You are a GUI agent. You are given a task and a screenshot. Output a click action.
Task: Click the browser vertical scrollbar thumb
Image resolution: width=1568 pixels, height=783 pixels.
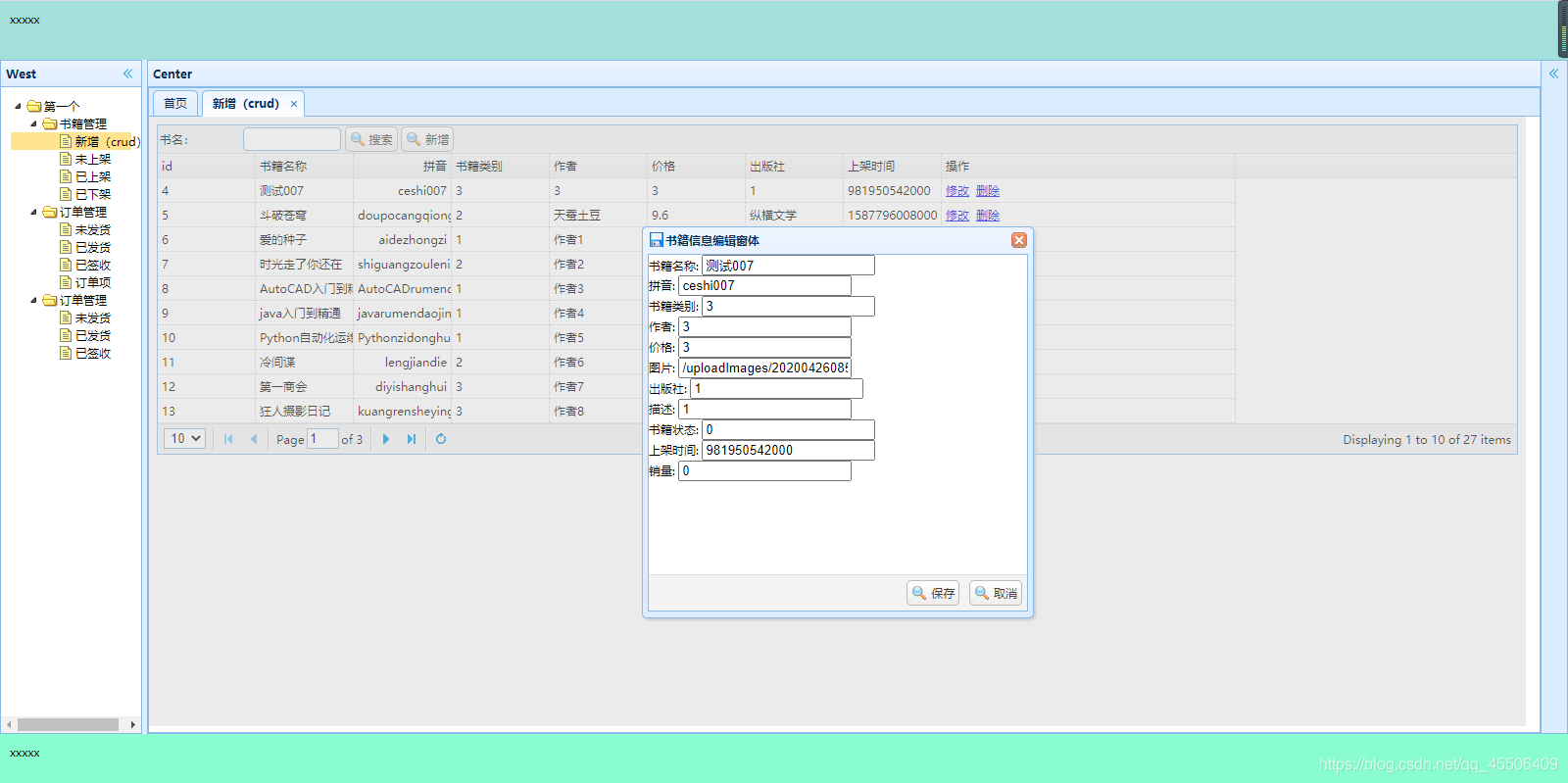tap(1563, 29)
